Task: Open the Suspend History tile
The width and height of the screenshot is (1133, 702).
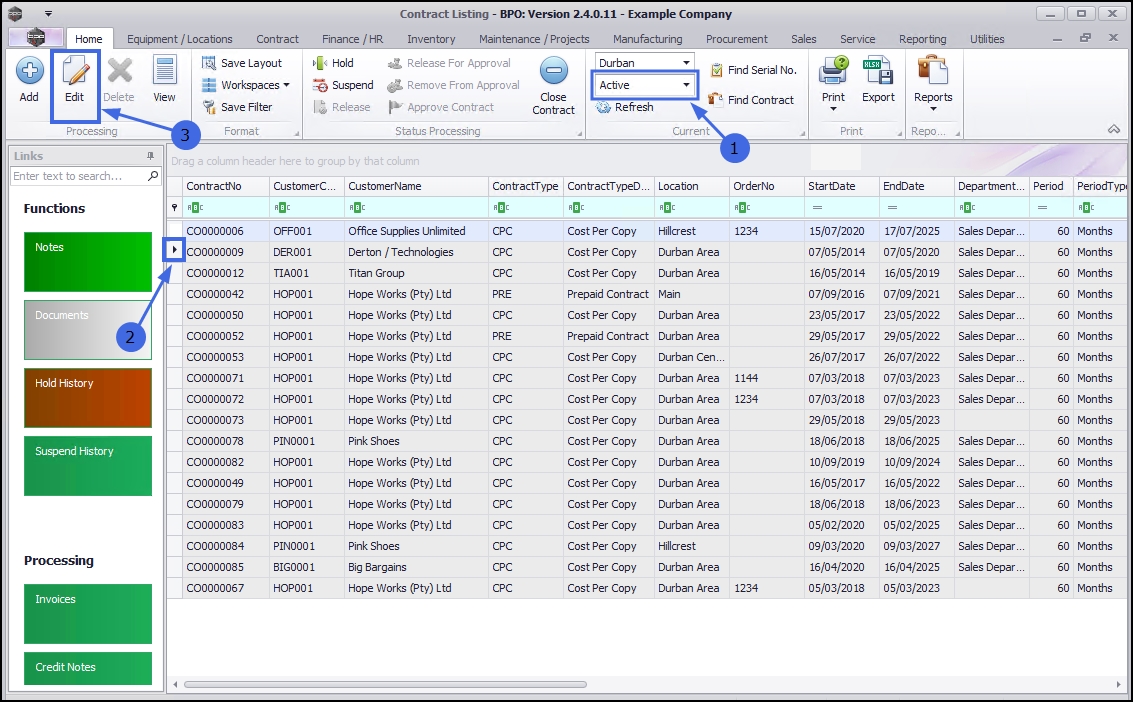Action: [87, 466]
